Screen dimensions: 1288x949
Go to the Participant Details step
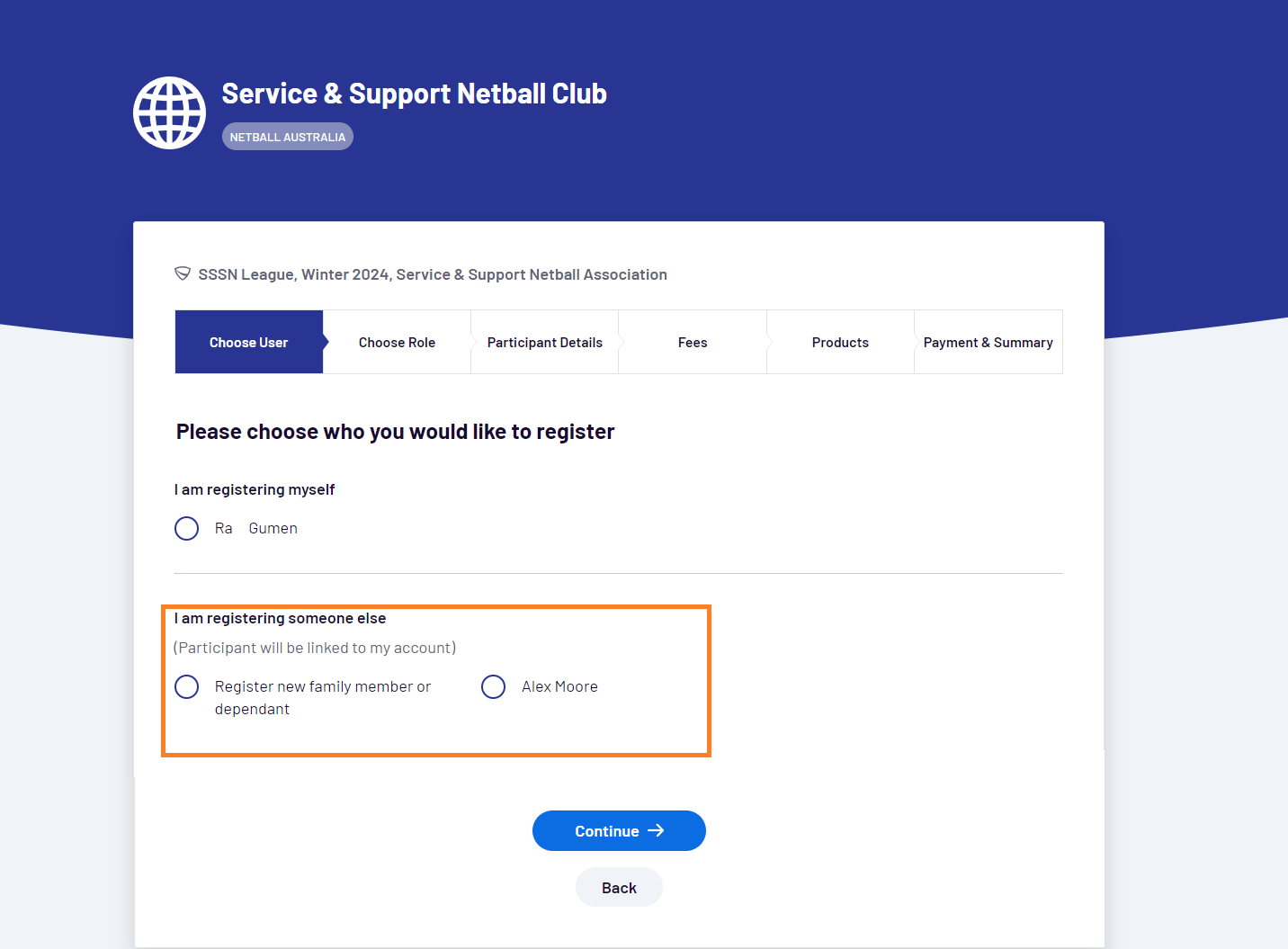click(545, 342)
